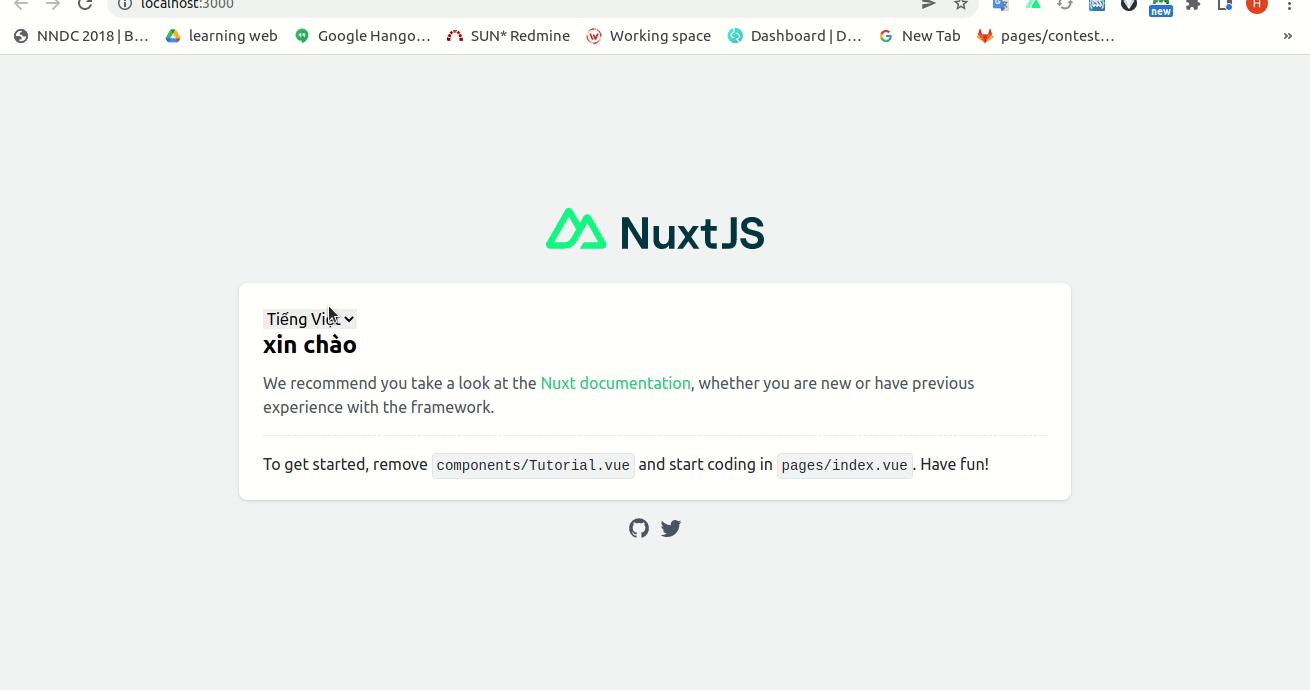Open the GitHub icon link below the card
Viewport: 1310px width, 690px height.
(639, 528)
